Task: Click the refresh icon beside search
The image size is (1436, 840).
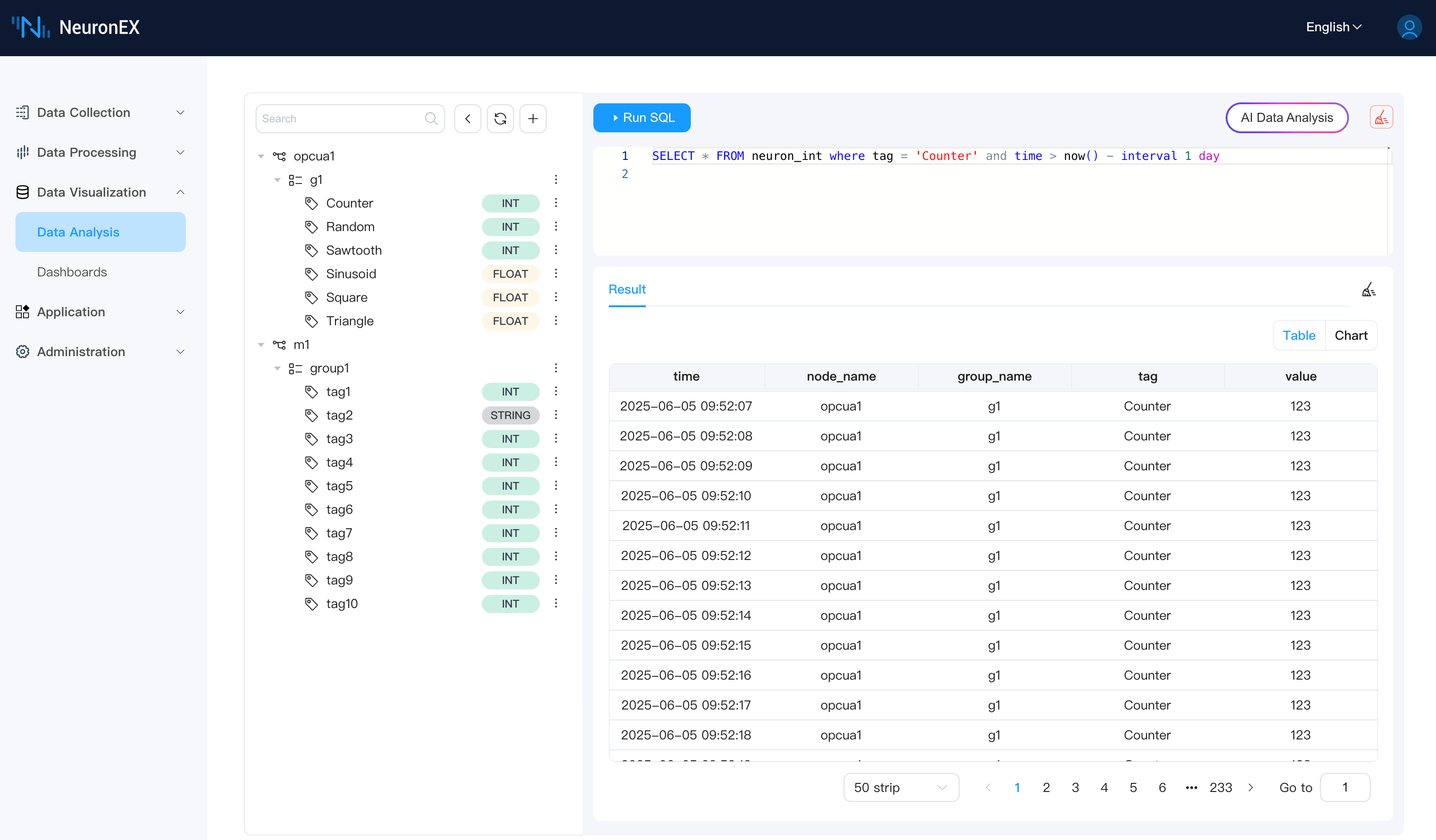Action: 500,118
